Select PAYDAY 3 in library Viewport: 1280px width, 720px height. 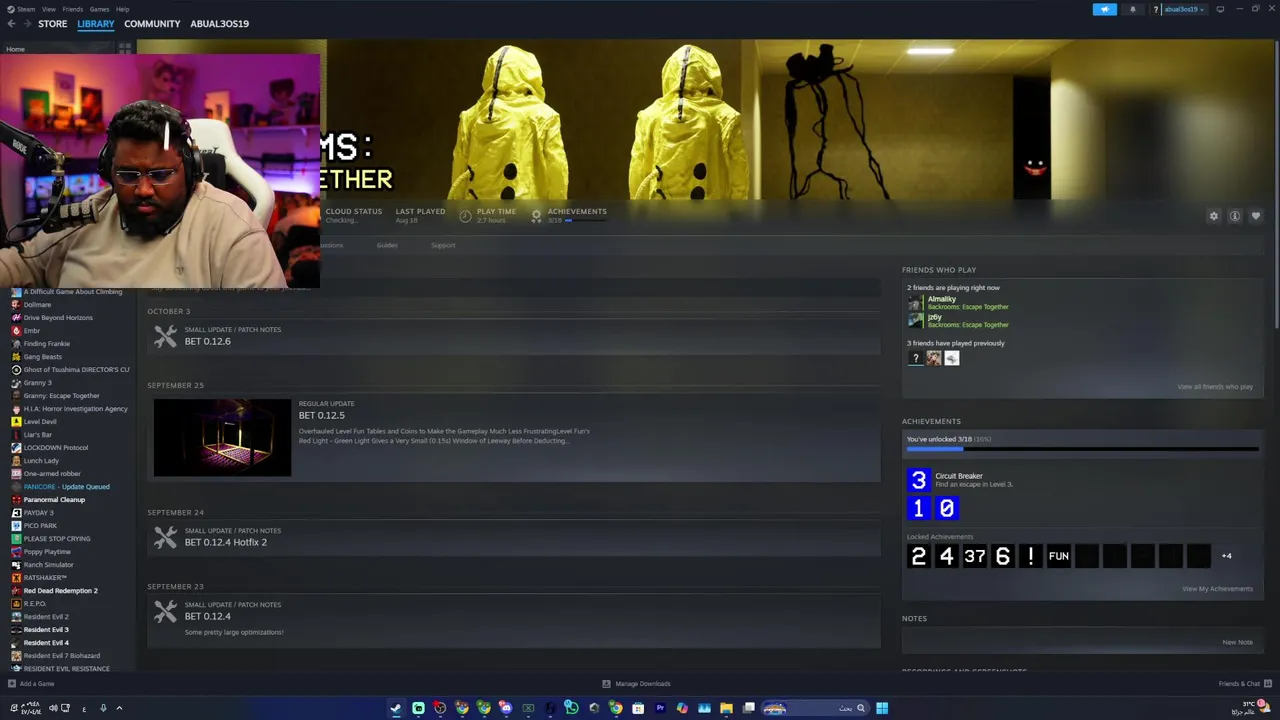point(39,513)
